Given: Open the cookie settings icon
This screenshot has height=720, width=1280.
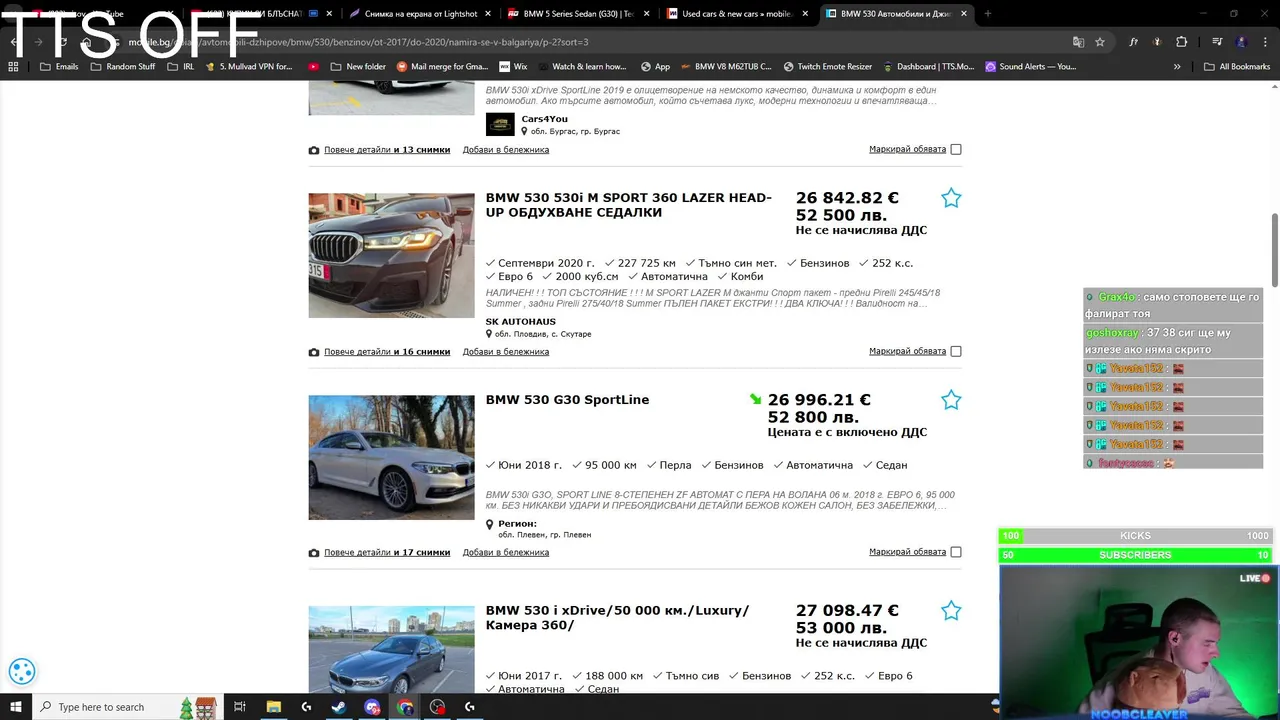Looking at the screenshot, I should point(22,672).
